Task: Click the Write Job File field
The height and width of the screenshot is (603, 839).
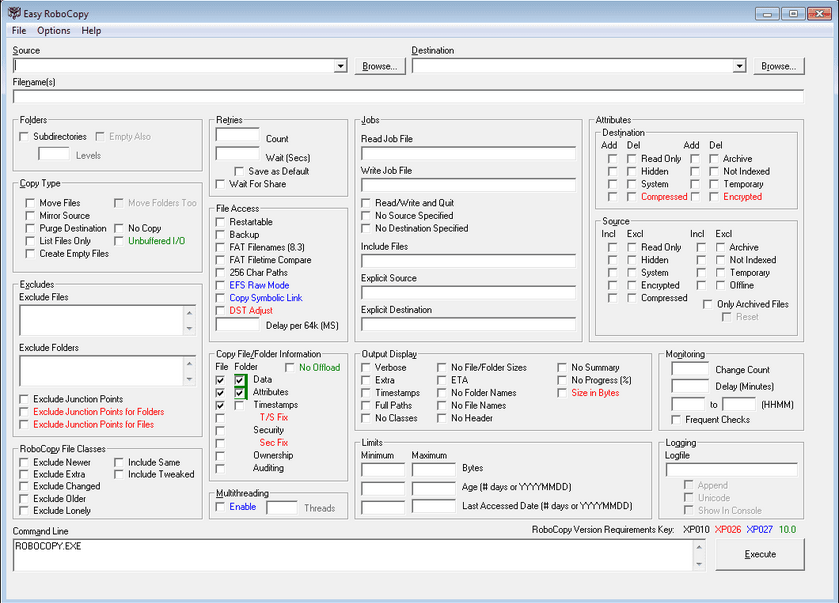Action: (468, 185)
